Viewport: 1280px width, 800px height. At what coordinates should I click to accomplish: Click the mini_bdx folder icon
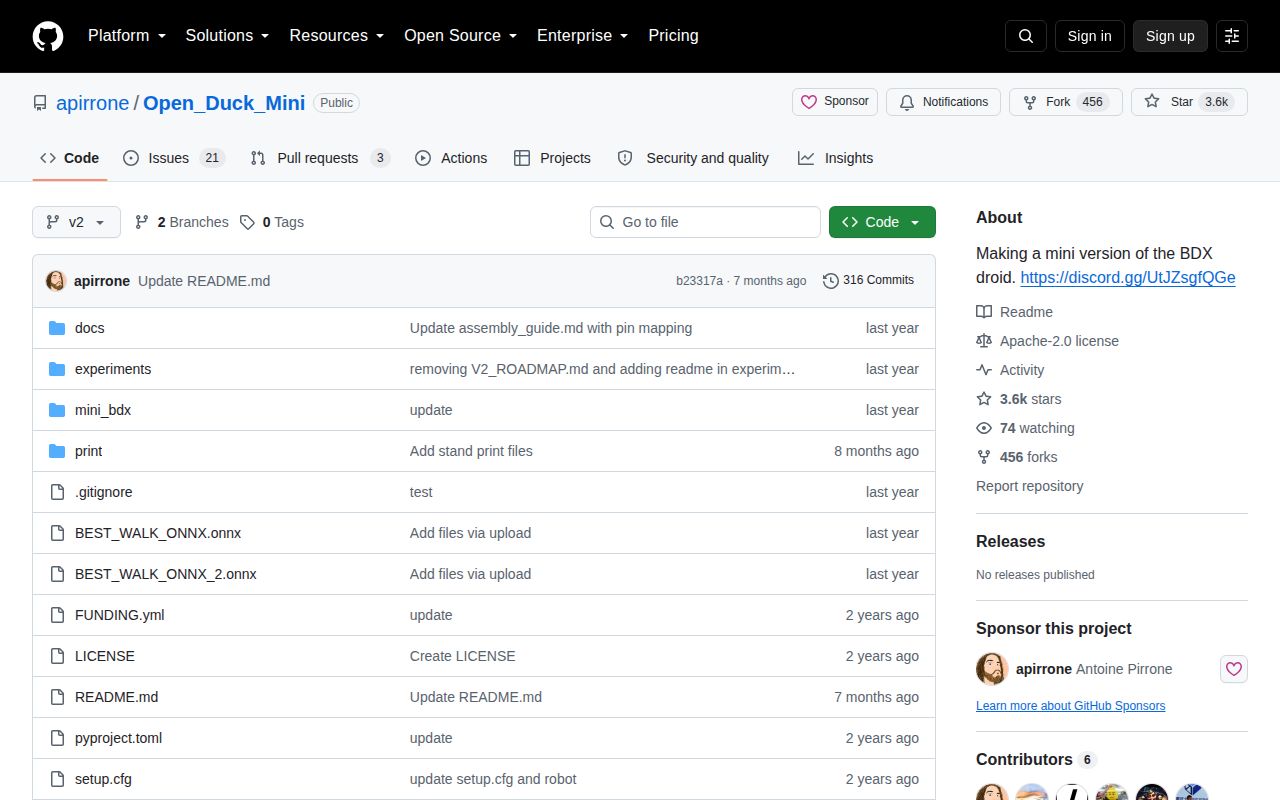tap(57, 410)
